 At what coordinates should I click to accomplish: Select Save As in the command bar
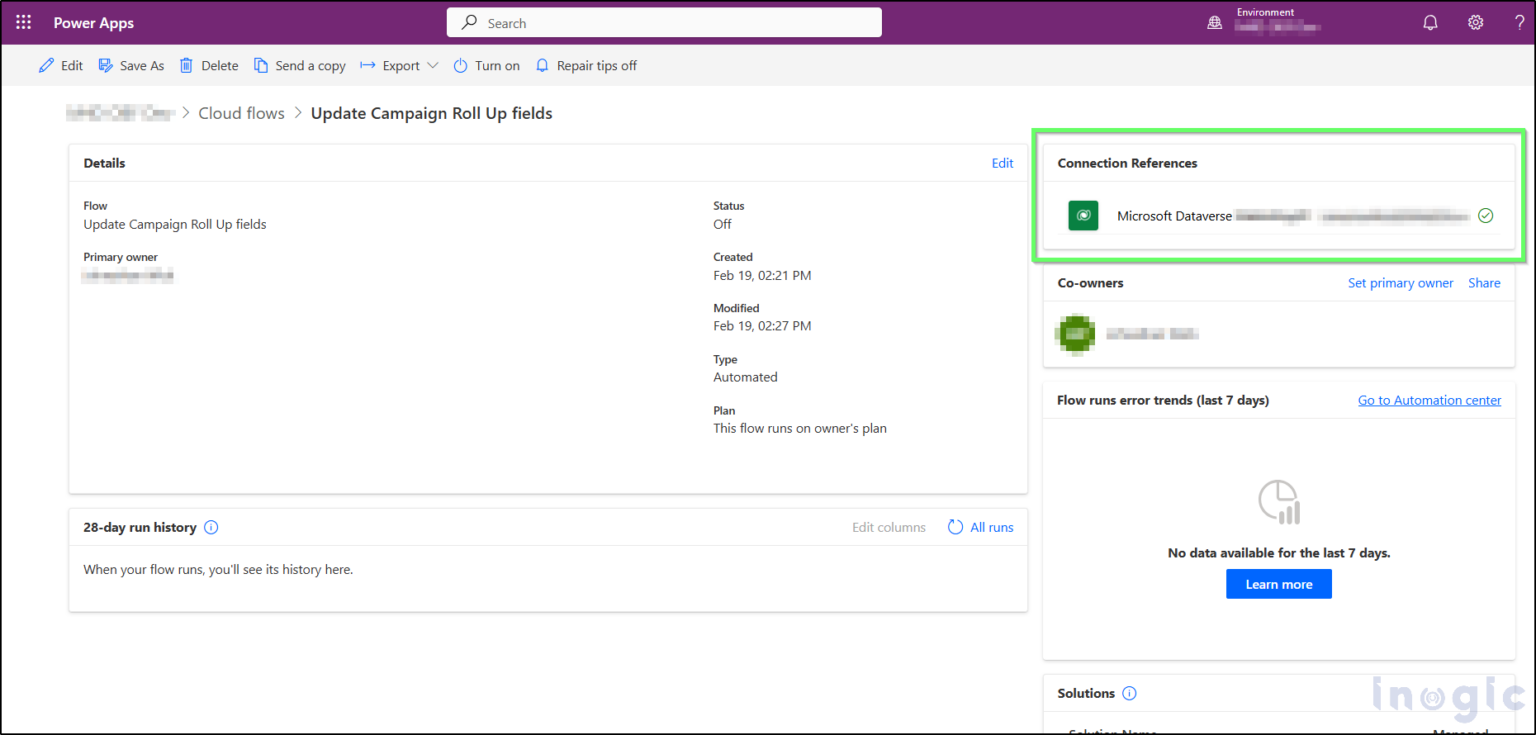point(131,65)
